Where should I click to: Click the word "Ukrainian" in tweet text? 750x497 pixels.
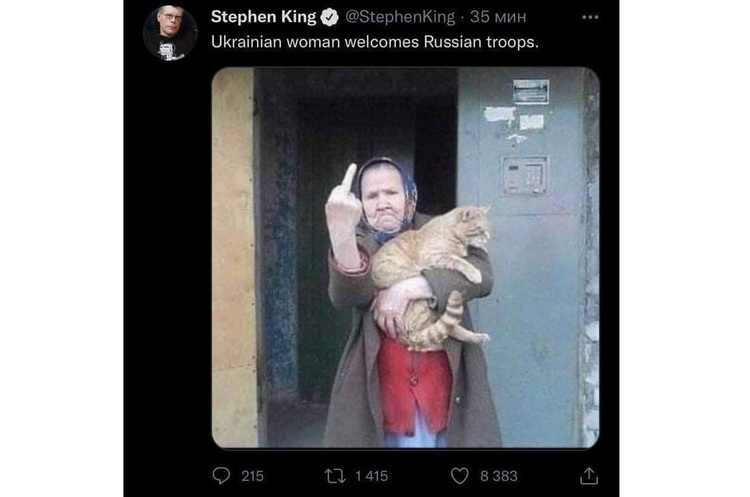pyautogui.click(x=246, y=42)
